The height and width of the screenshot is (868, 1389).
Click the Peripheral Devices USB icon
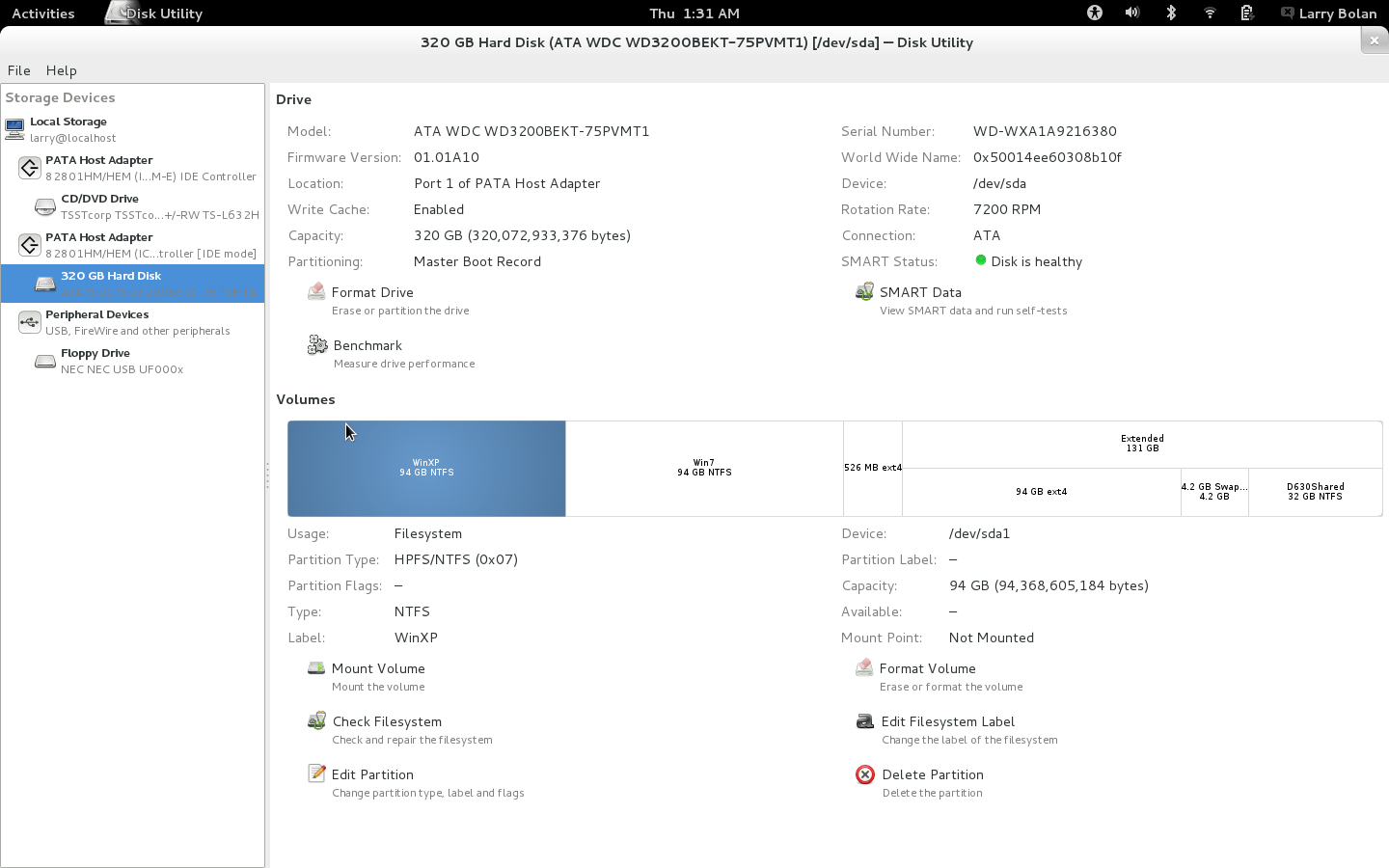[30, 322]
